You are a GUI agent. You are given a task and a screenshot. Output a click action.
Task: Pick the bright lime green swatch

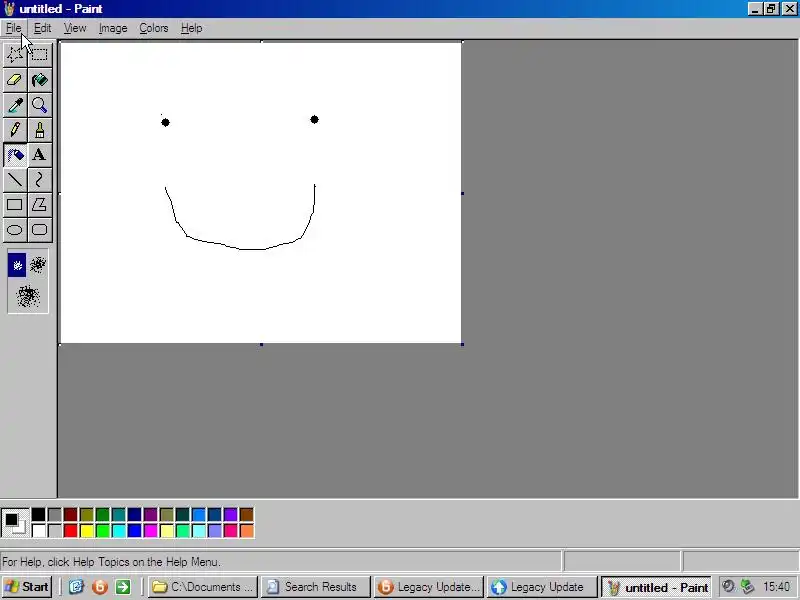103,531
